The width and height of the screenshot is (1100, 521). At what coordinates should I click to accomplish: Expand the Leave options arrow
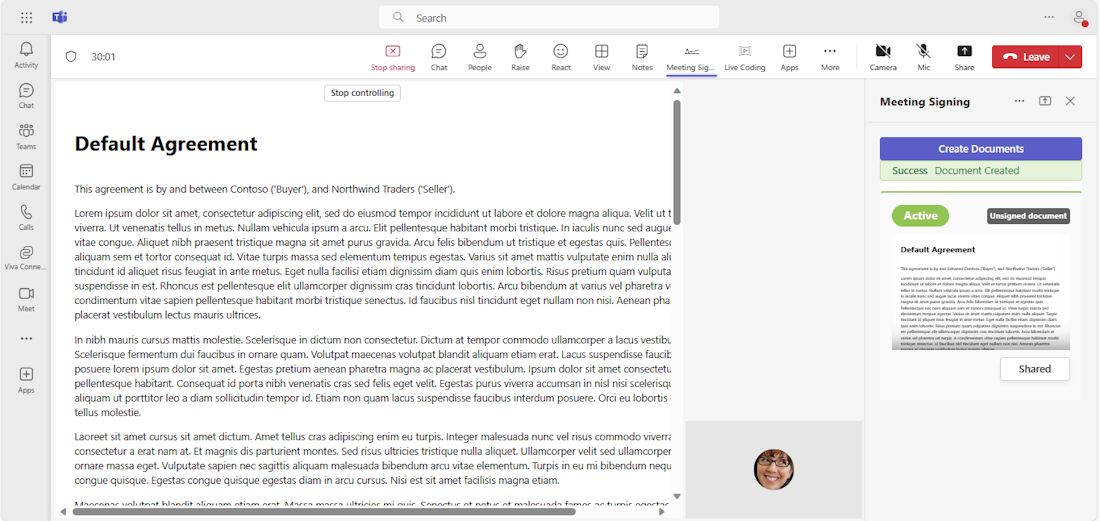pyautogui.click(x=1070, y=57)
